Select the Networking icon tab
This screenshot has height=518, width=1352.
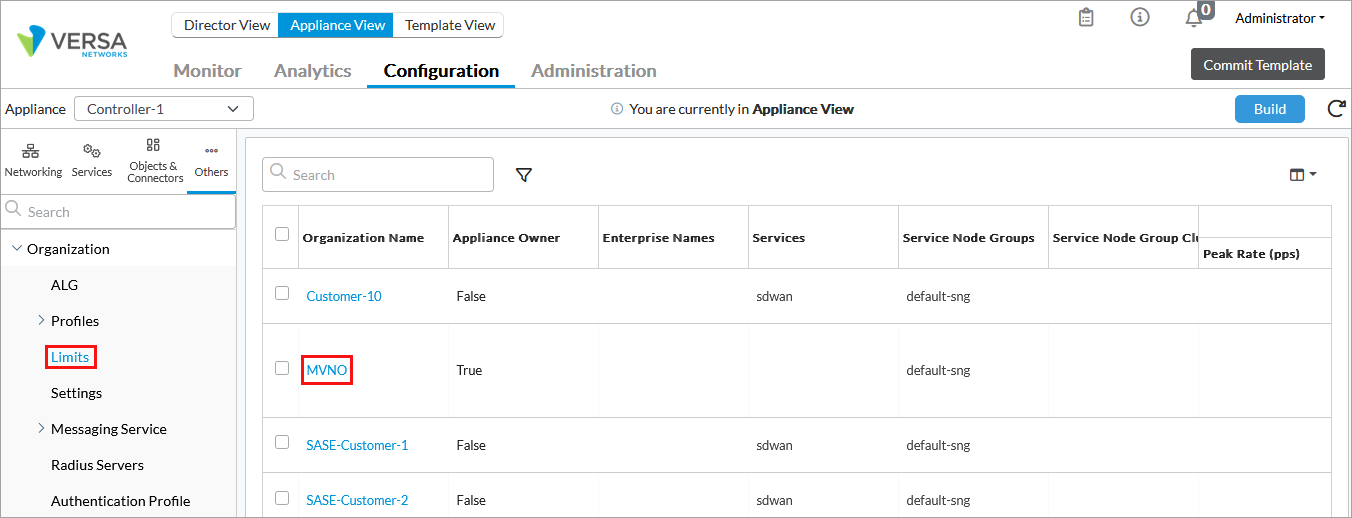pos(33,160)
